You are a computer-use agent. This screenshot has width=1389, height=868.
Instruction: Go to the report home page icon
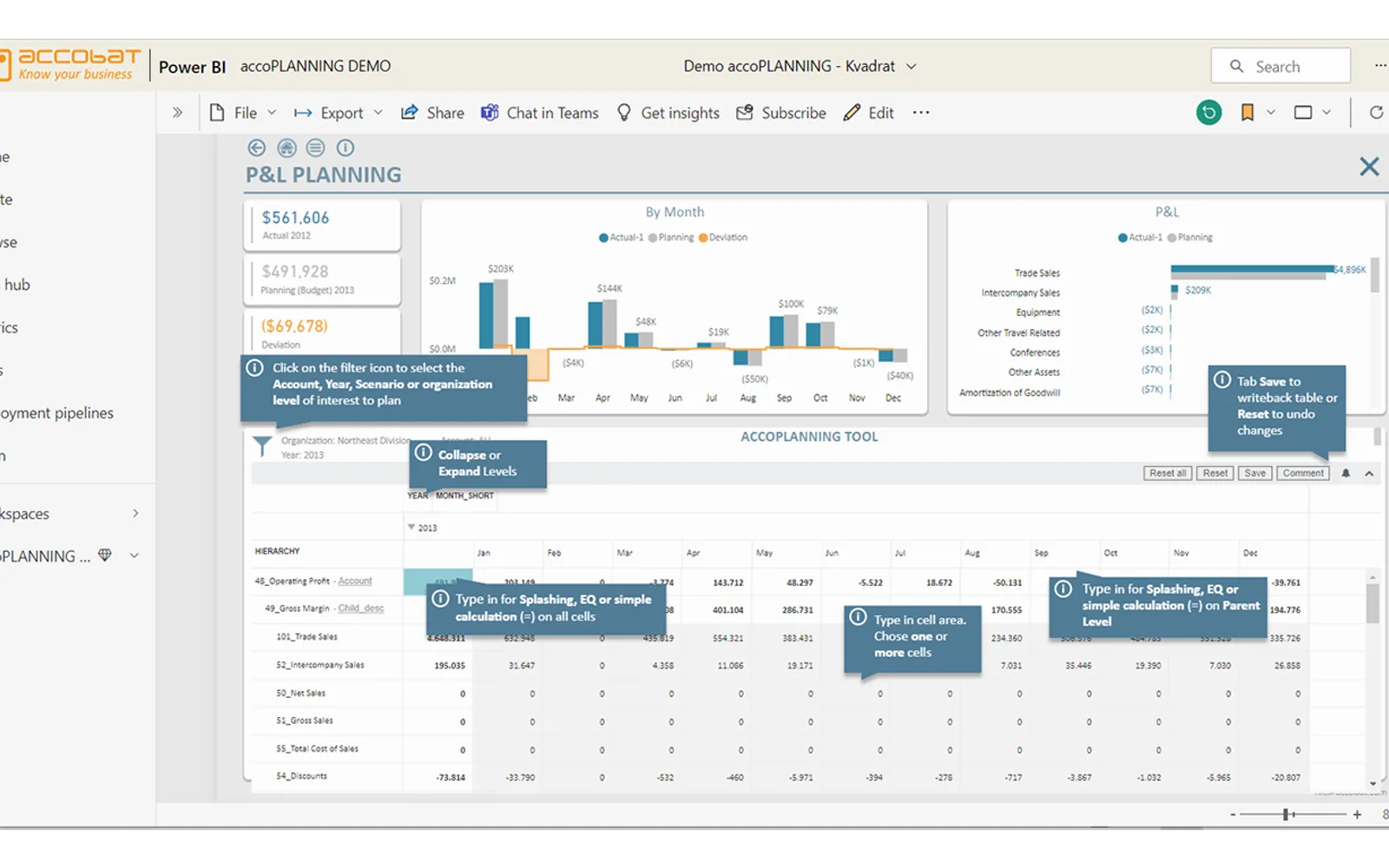286,148
